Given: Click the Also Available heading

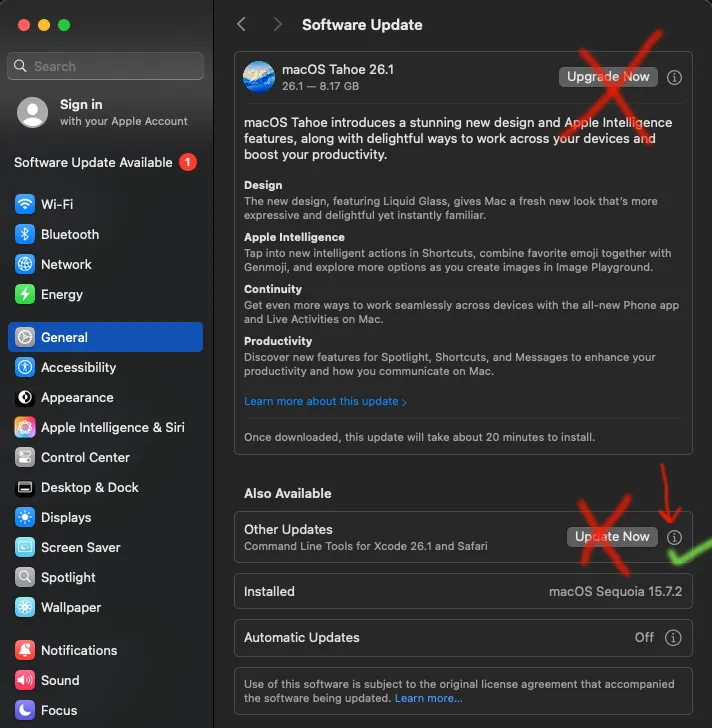Looking at the screenshot, I should pyautogui.click(x=288, y=493).
